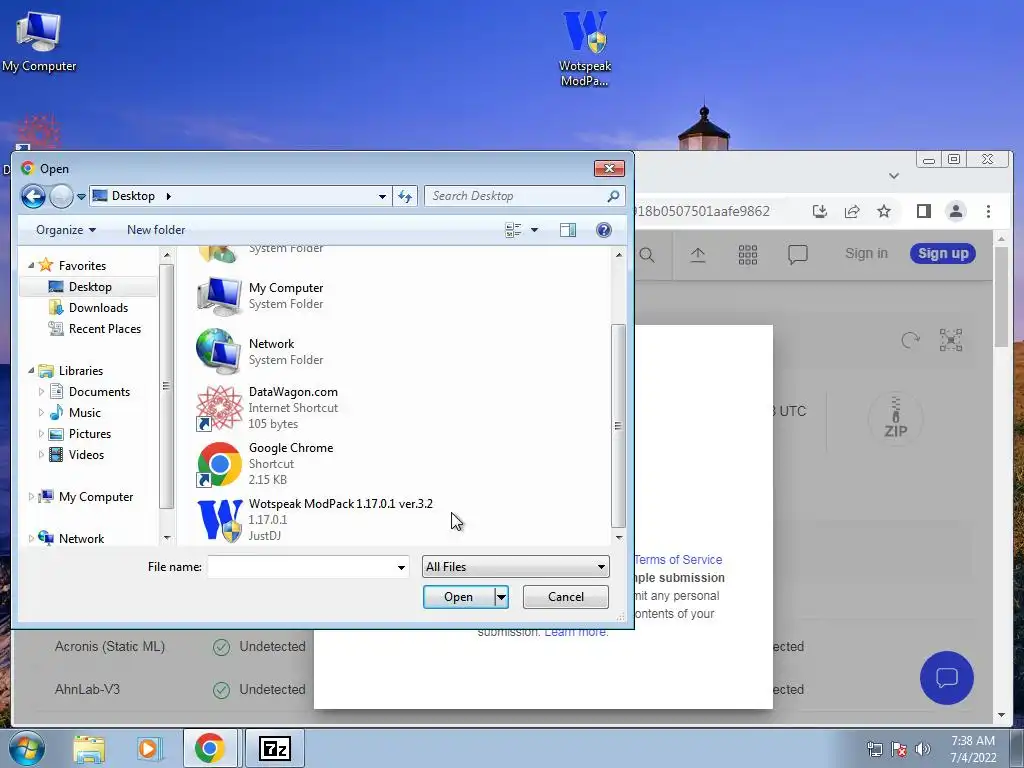Click the 7-Zip taskbar button
Viewport: 1024px width, 768px height.
pyautogui.click(x=275, y=748)
